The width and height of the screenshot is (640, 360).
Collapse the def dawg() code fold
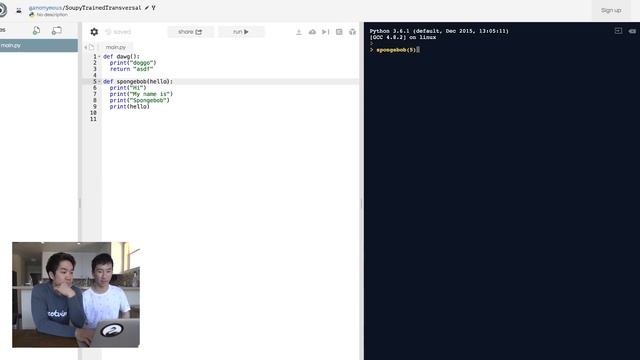click(x=99, y=57)
